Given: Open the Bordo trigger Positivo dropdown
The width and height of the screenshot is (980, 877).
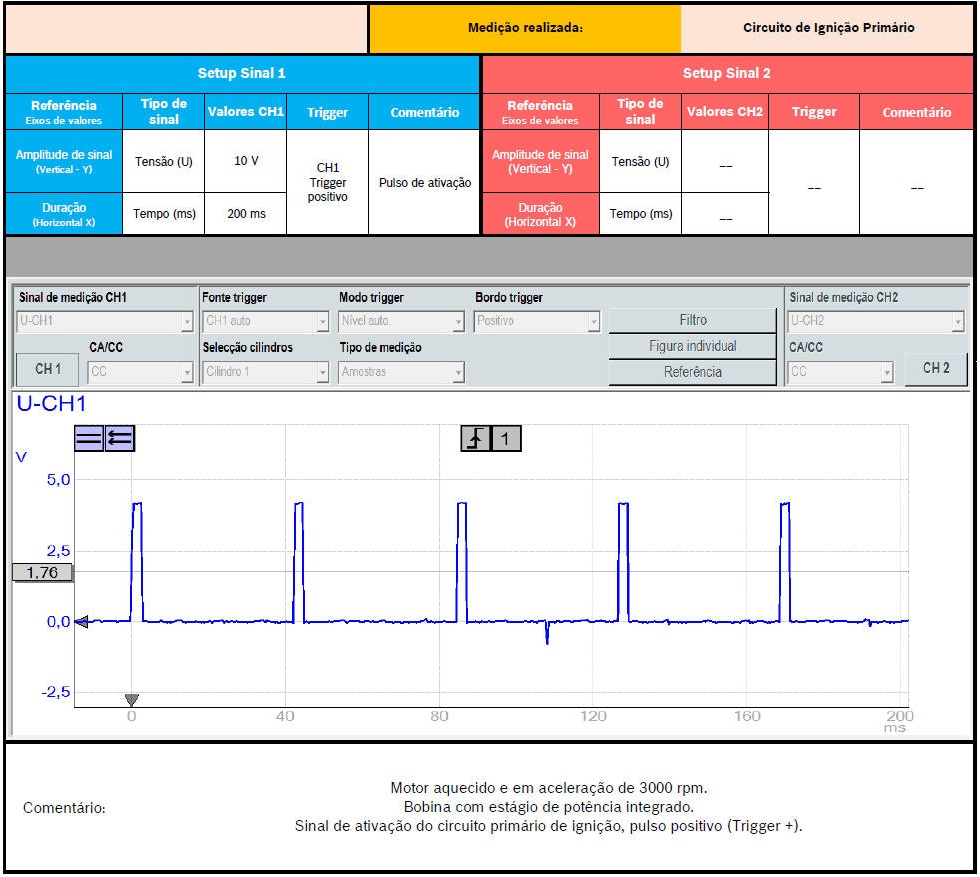Looking at the screenshot, I should (538, 321).
